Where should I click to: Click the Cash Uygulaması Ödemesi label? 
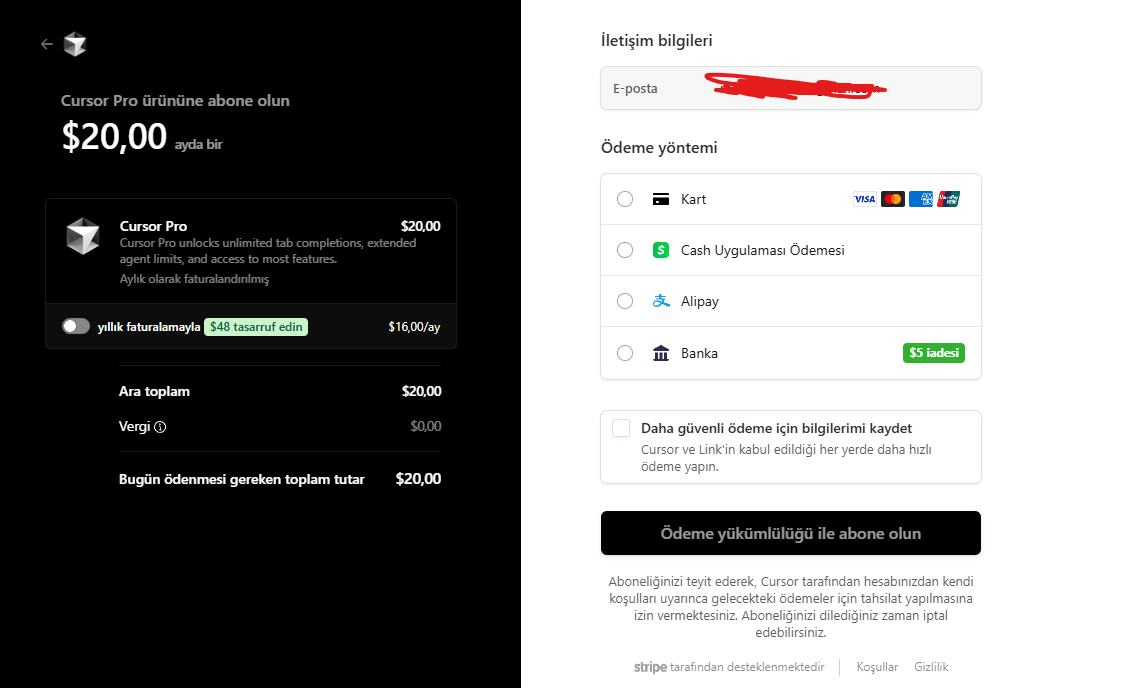pyautogui.click(x=763, y=250)
